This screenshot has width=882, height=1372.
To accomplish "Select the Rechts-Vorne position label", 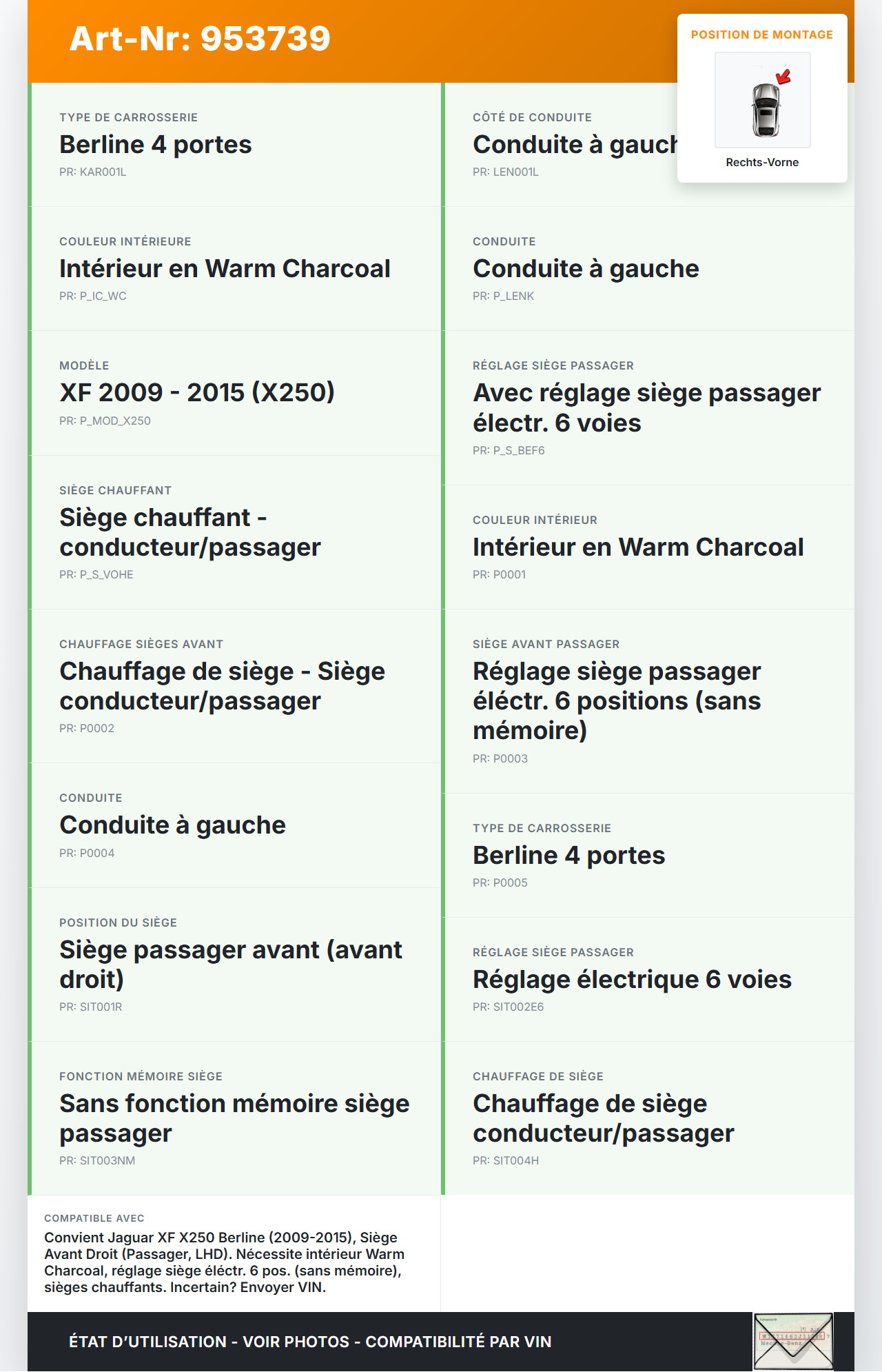I will coord(762,163).
